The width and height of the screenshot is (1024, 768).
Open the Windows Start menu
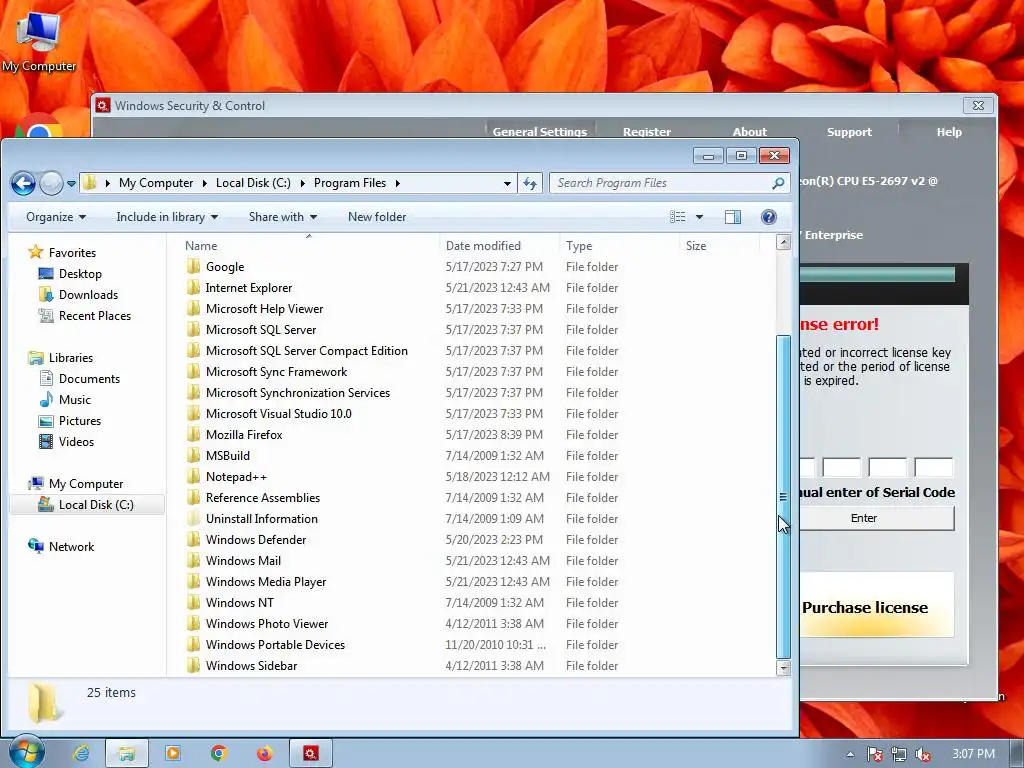[25, 752]
